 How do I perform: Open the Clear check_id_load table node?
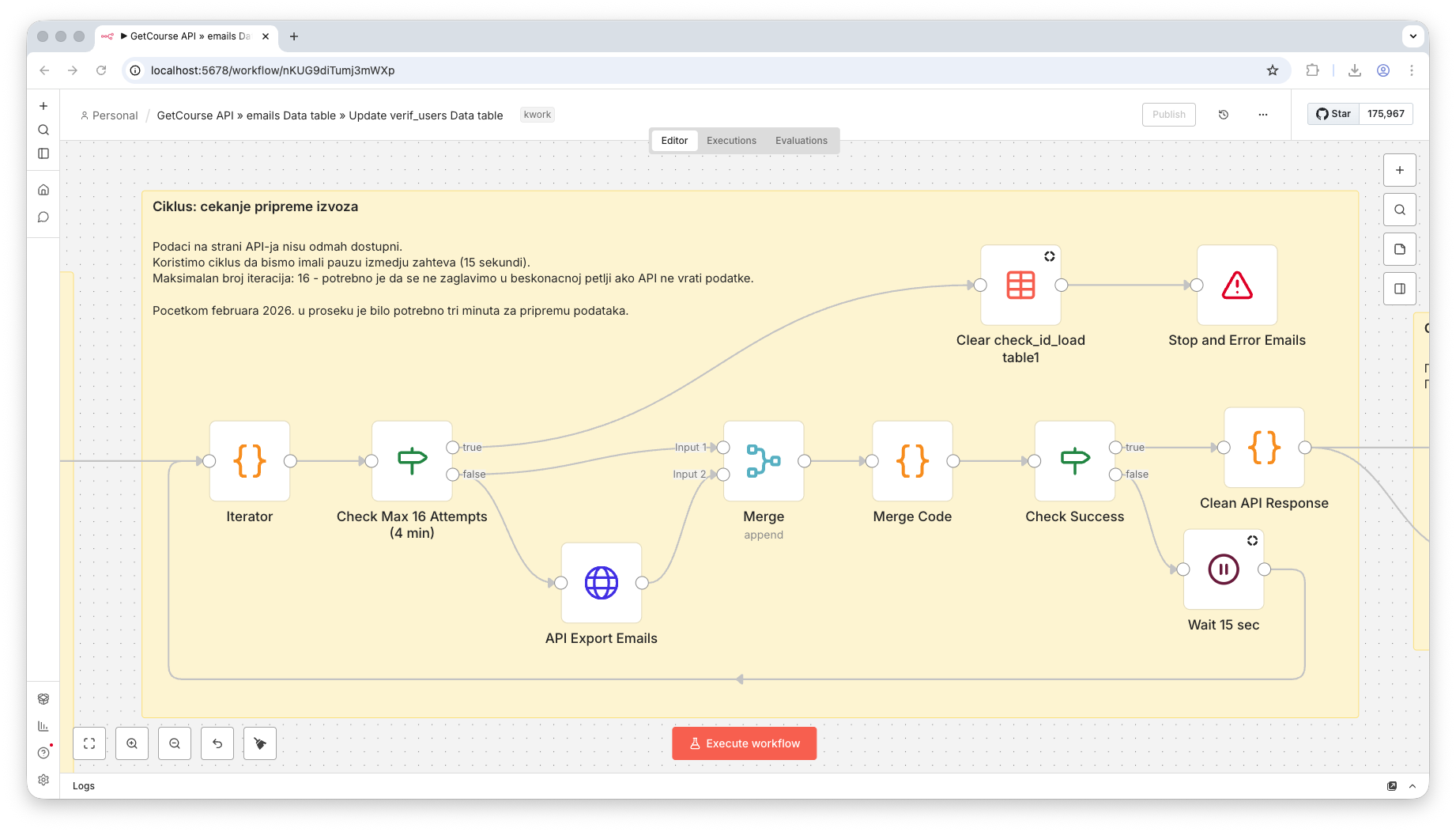[1020, 285]
